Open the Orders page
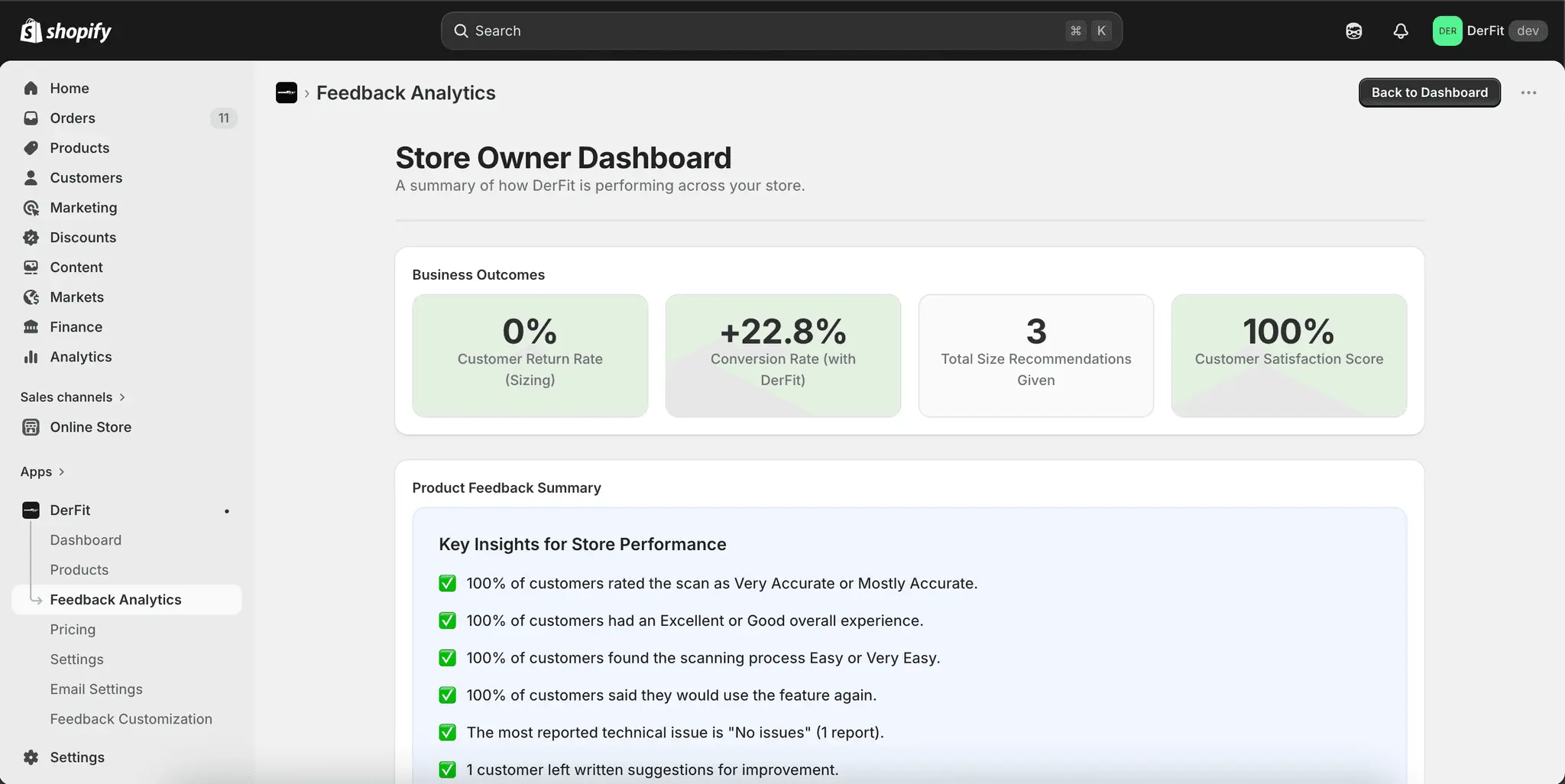The image size is (1565, 784). coord(127,118)
